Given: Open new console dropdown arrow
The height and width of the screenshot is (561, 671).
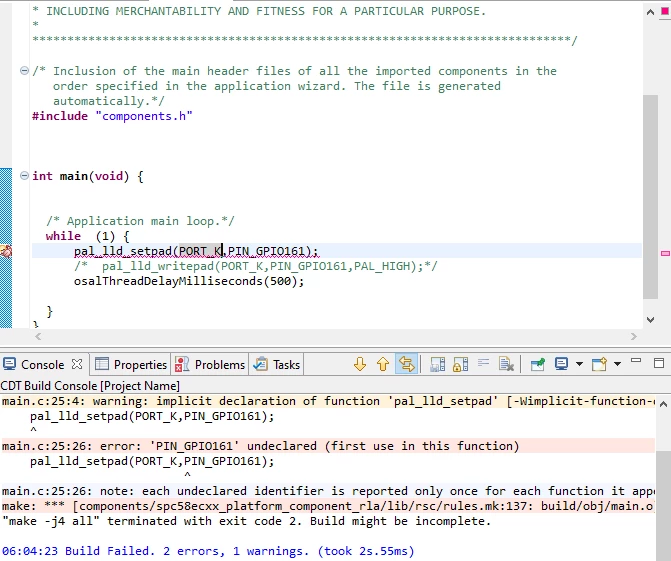Looking at the screenshot, I should (x=618, y=364).
